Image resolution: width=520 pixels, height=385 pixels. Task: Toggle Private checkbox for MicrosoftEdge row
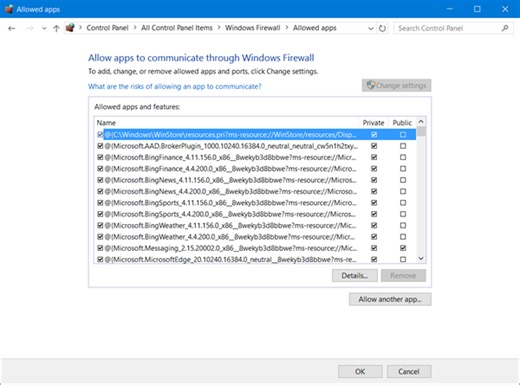coord(374,259)
